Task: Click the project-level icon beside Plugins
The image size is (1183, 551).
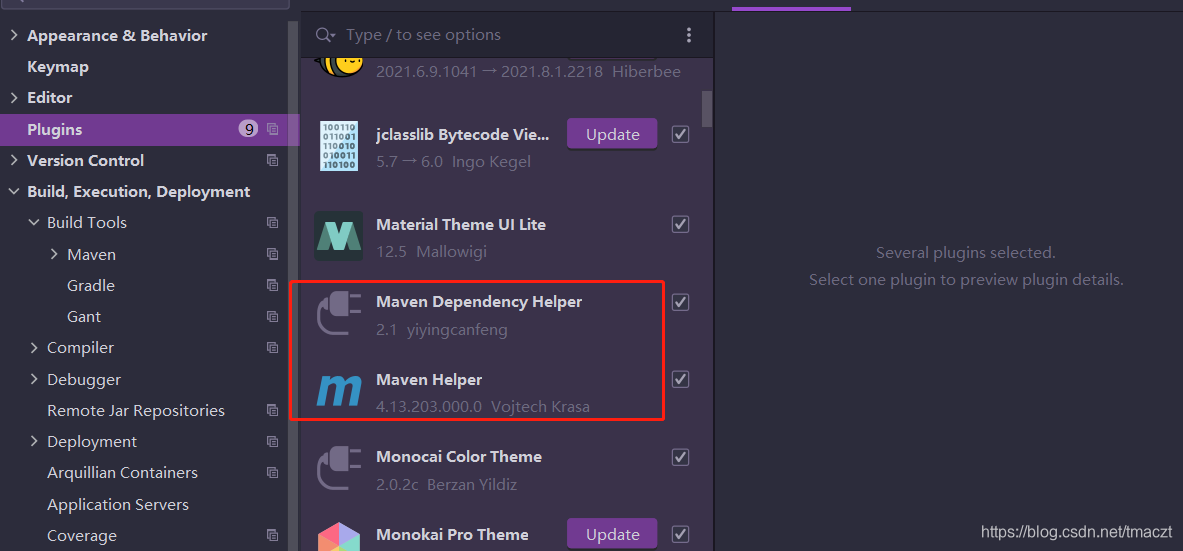Action: pyautogui.click(x=272, y=129)
